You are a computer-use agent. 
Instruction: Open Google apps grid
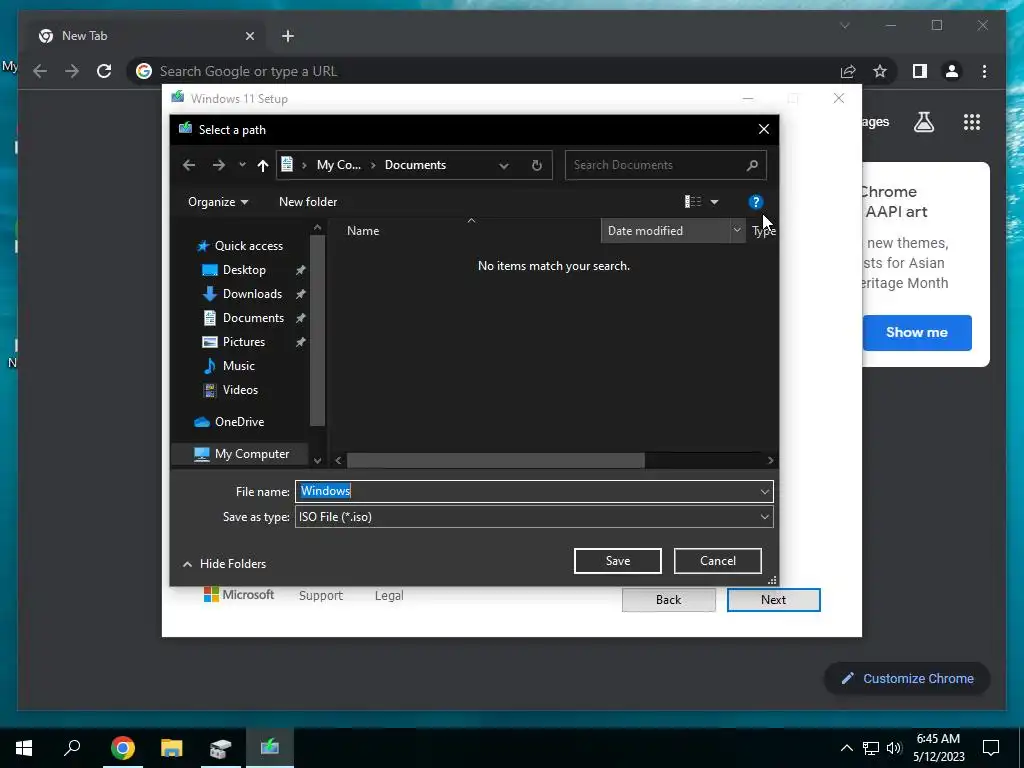[x=972, y=122]
